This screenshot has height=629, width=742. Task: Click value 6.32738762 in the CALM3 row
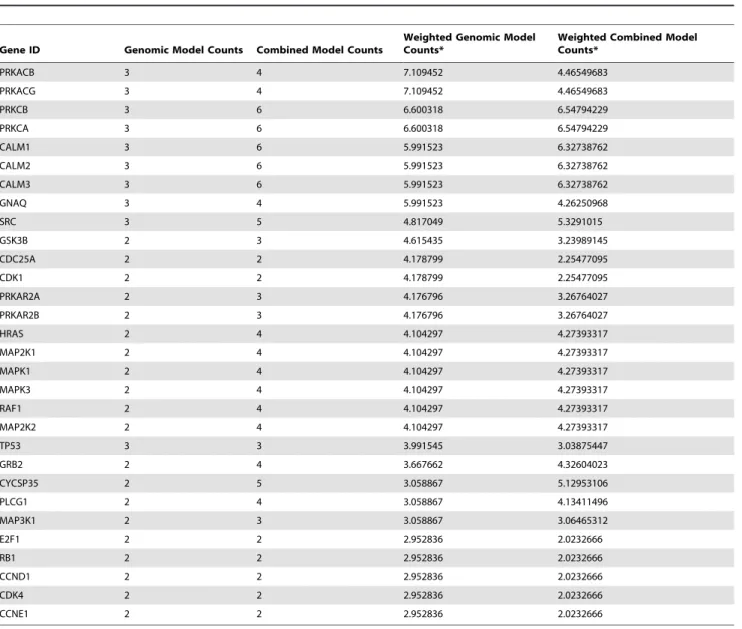point(583,185)
